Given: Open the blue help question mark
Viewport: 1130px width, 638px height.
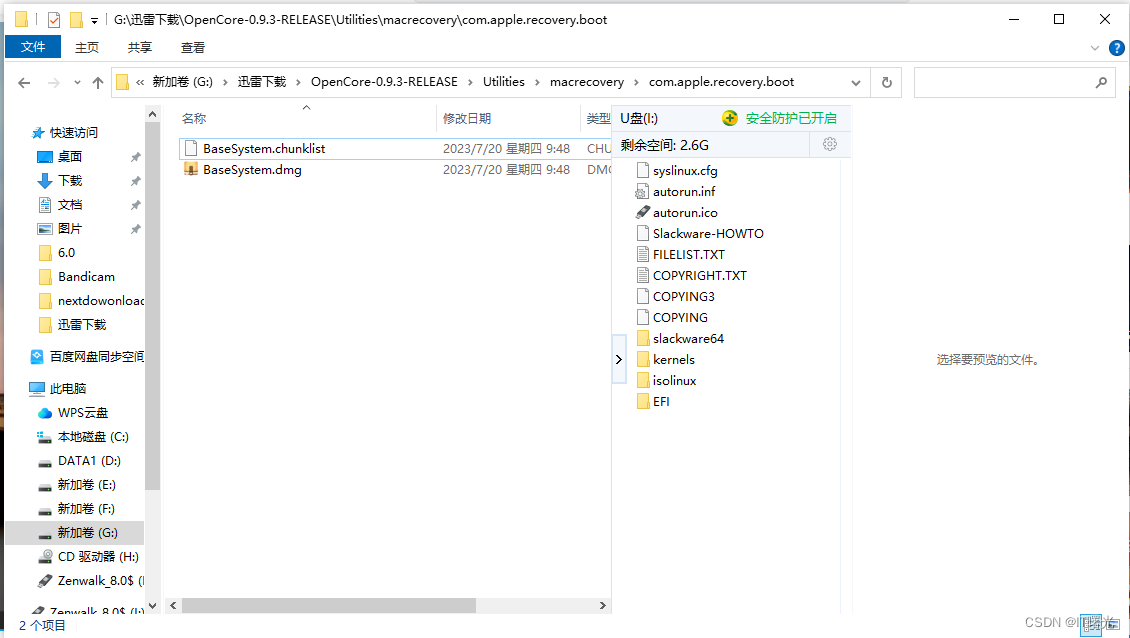Looking at the screenshot, I should coord(1116,48).
